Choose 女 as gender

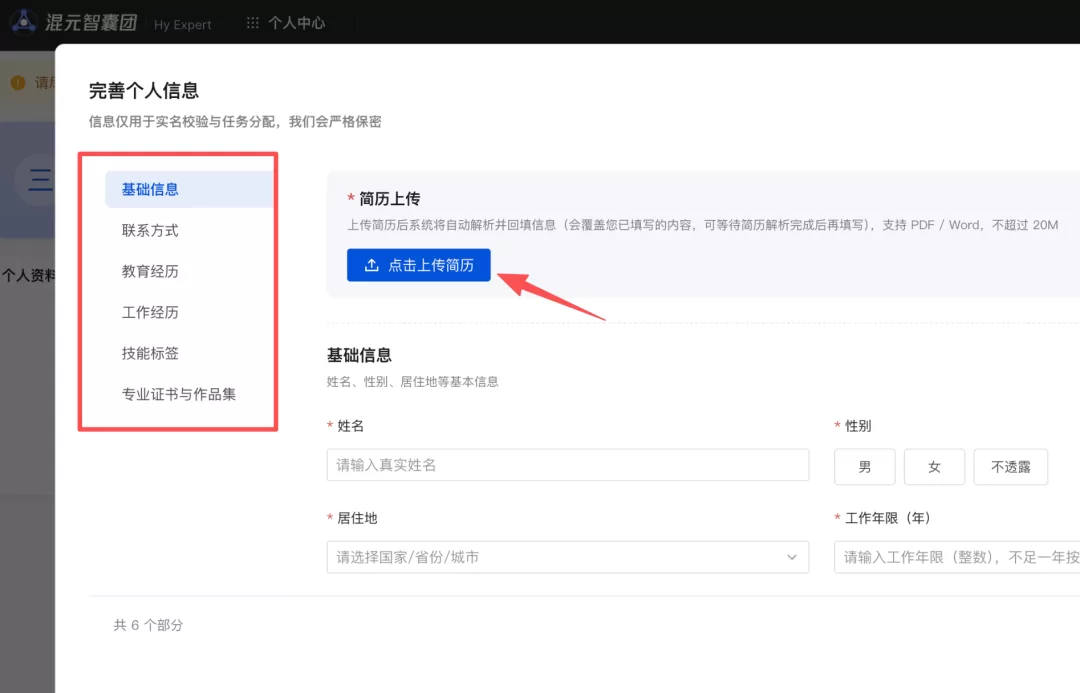(934, 467)
